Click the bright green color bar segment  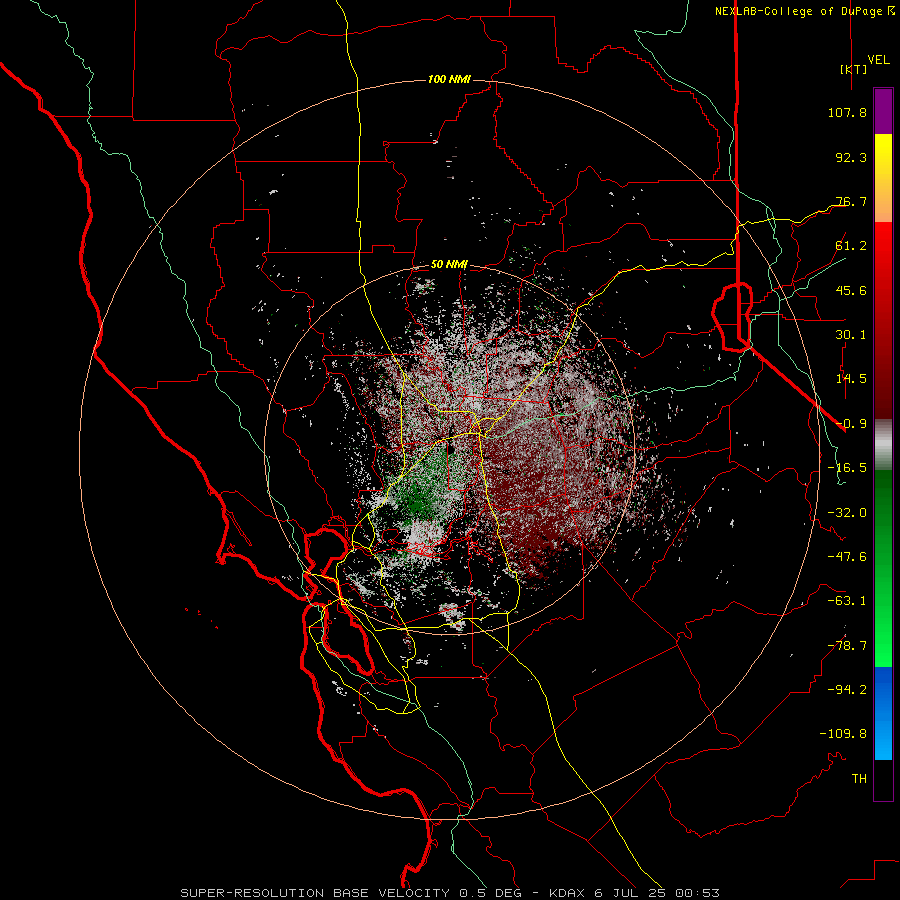click(883, 568)
